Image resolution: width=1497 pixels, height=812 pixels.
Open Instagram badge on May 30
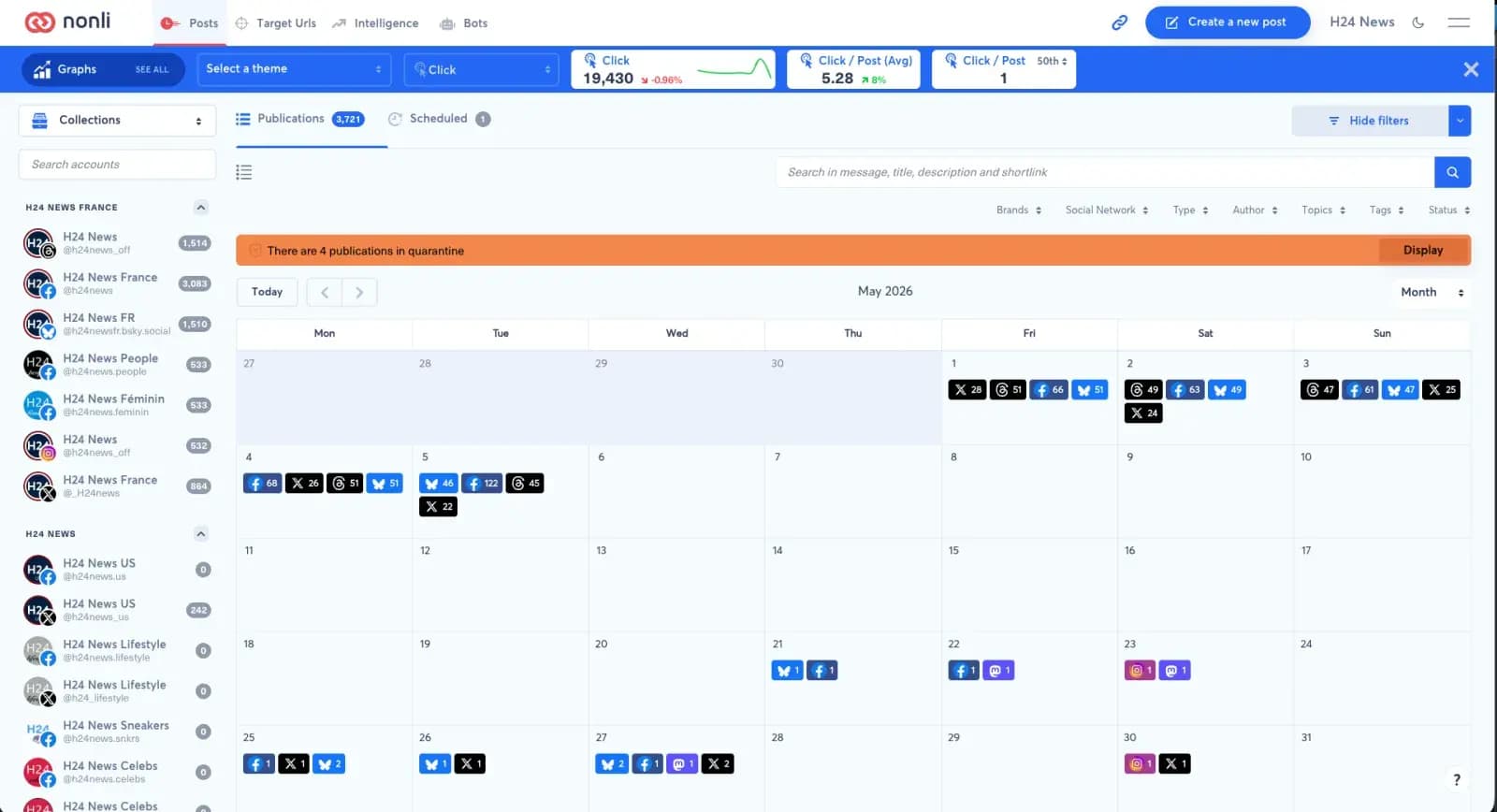1140,764
